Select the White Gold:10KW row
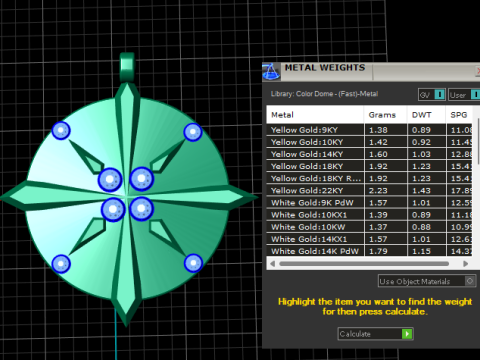Screen dimensions: 480x360 pyautogui.click(x=369, y=227)
